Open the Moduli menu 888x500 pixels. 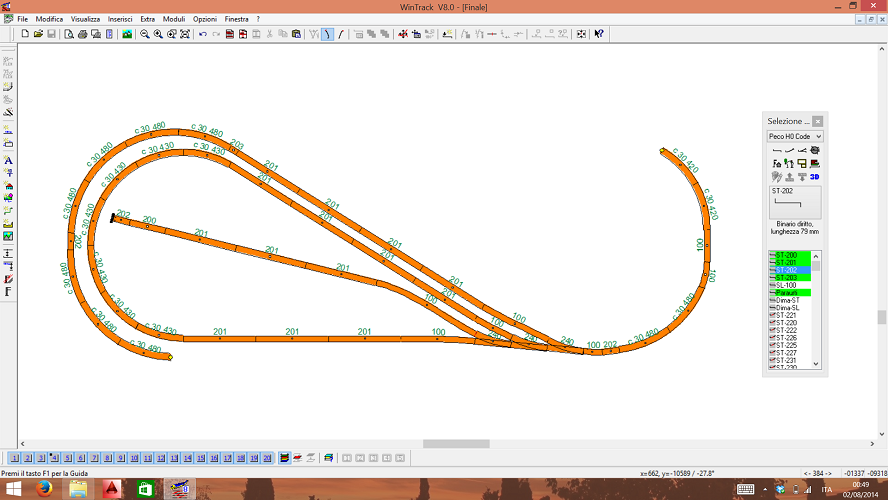coord(174,19)
